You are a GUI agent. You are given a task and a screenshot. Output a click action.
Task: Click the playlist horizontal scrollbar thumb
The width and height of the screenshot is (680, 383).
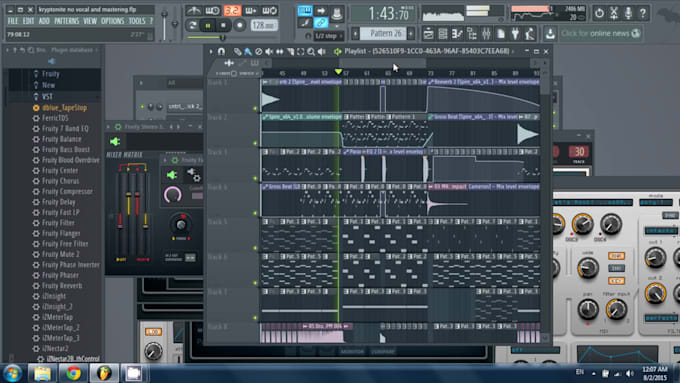[x=382, y=63]
